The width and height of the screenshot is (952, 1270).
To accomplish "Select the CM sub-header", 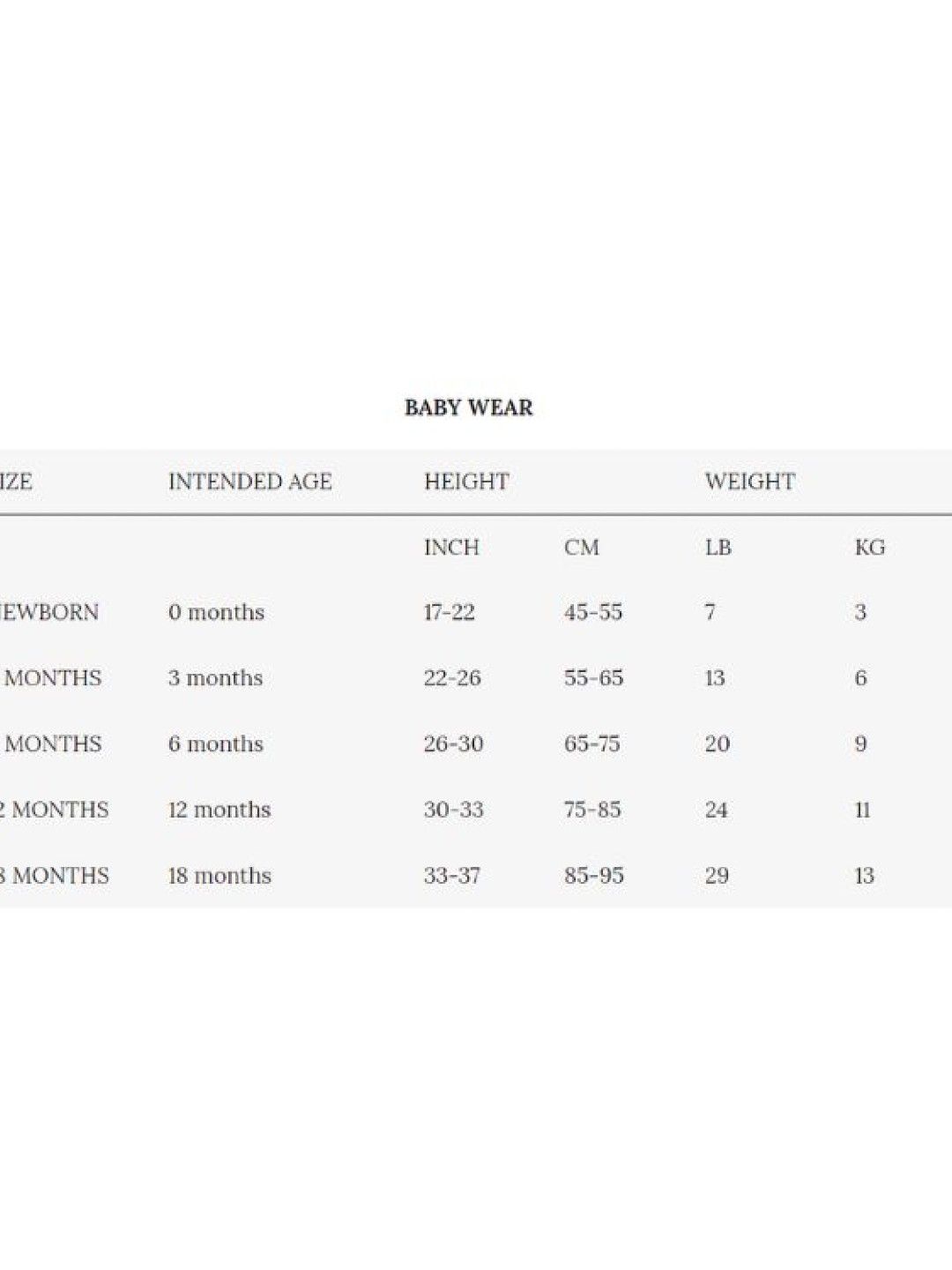I will [x=582, y=548].
